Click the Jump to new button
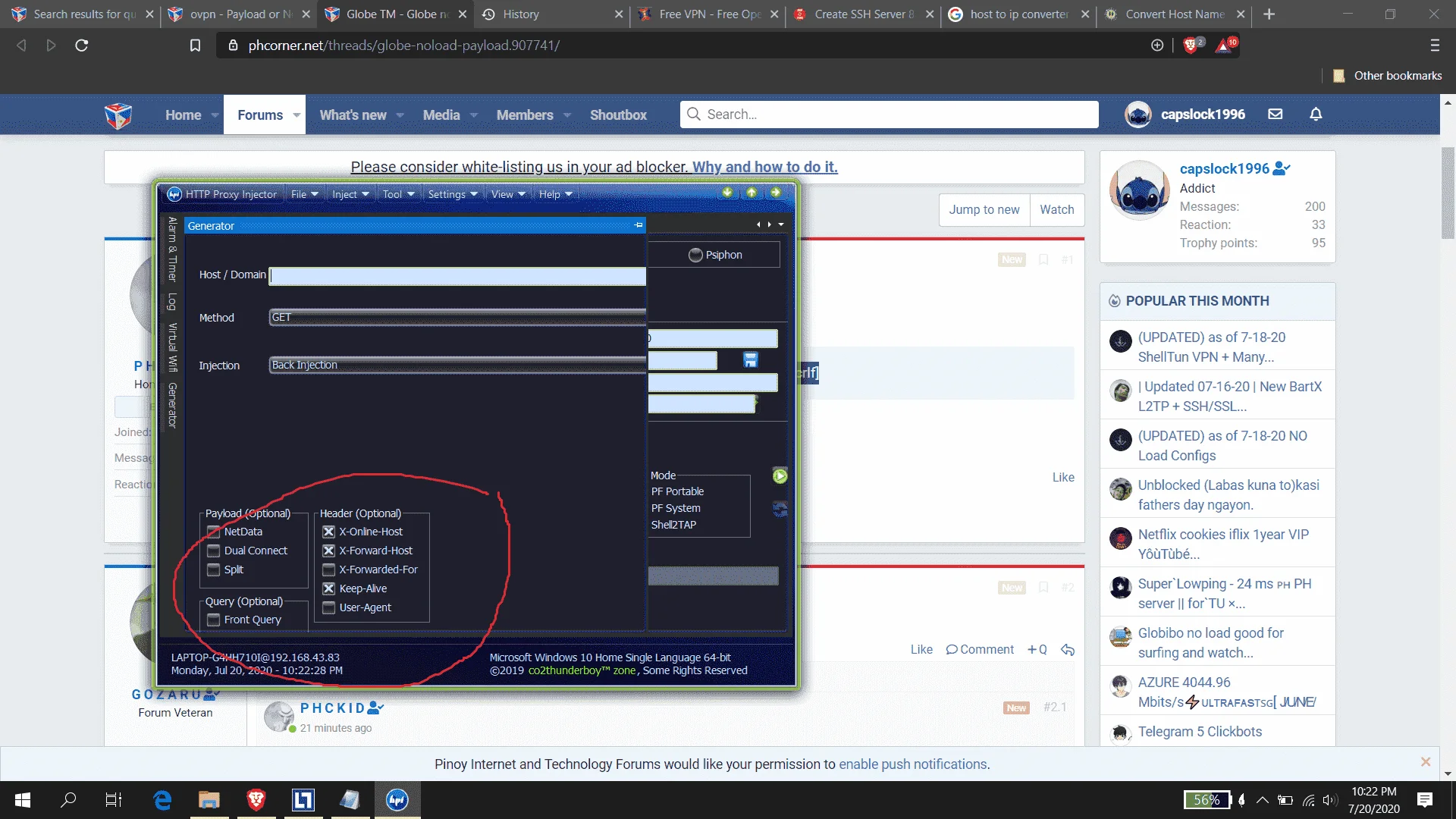The image size is (1456, 819). [x=984, y=209]
